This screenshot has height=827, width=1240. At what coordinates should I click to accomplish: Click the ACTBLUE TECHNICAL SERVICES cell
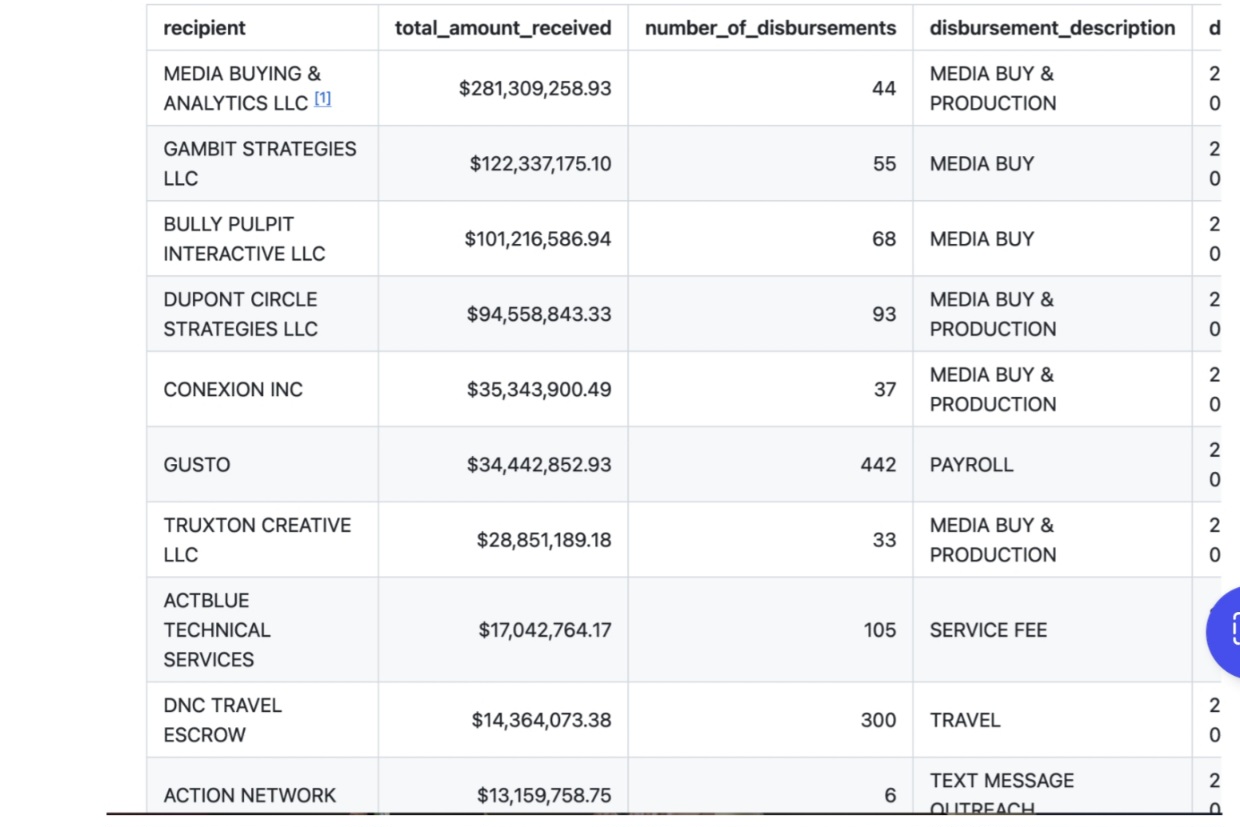(x=217, y=630)
